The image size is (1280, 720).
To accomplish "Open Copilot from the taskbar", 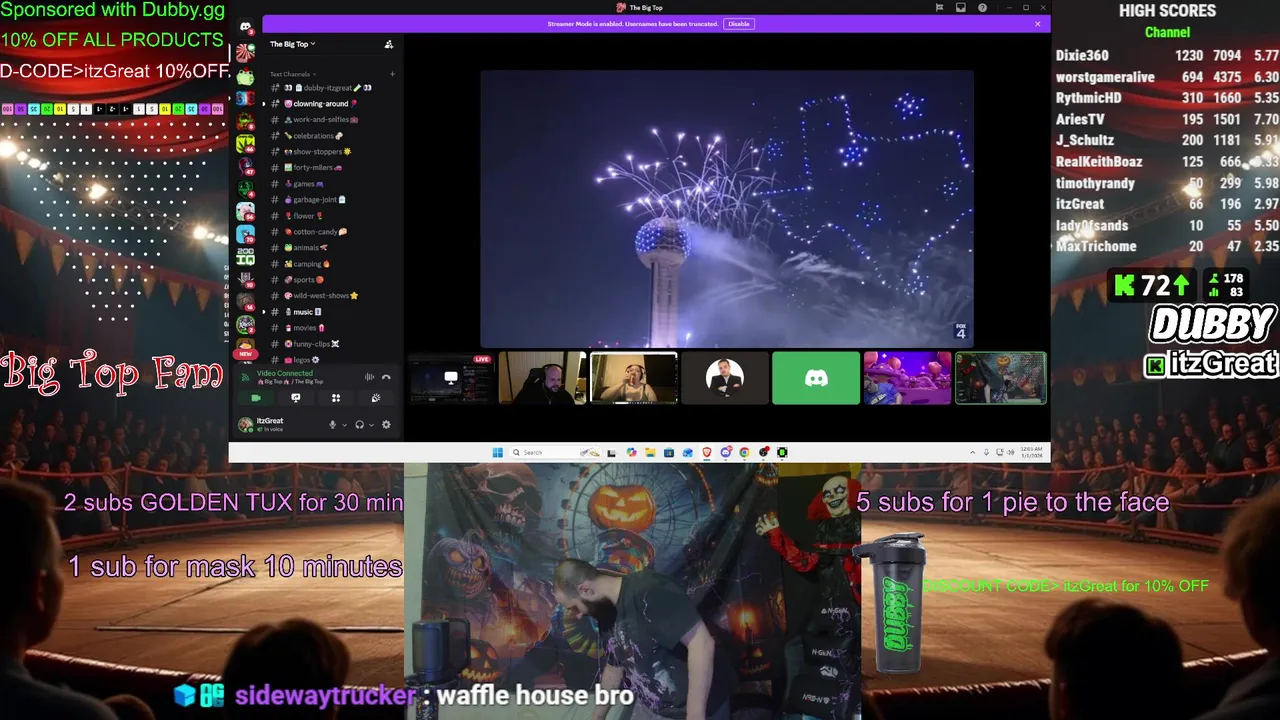I will point(631,453).
